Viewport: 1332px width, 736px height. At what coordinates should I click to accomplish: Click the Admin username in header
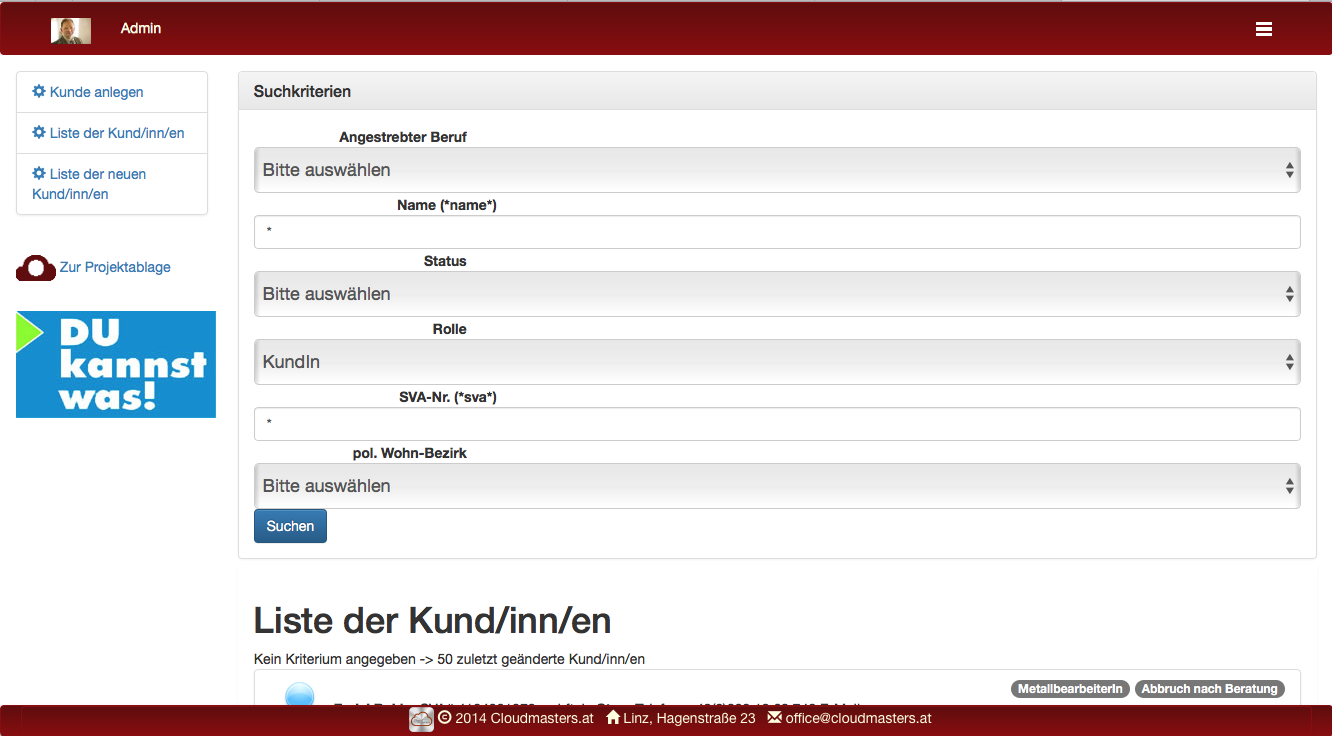tap(141, 28)
